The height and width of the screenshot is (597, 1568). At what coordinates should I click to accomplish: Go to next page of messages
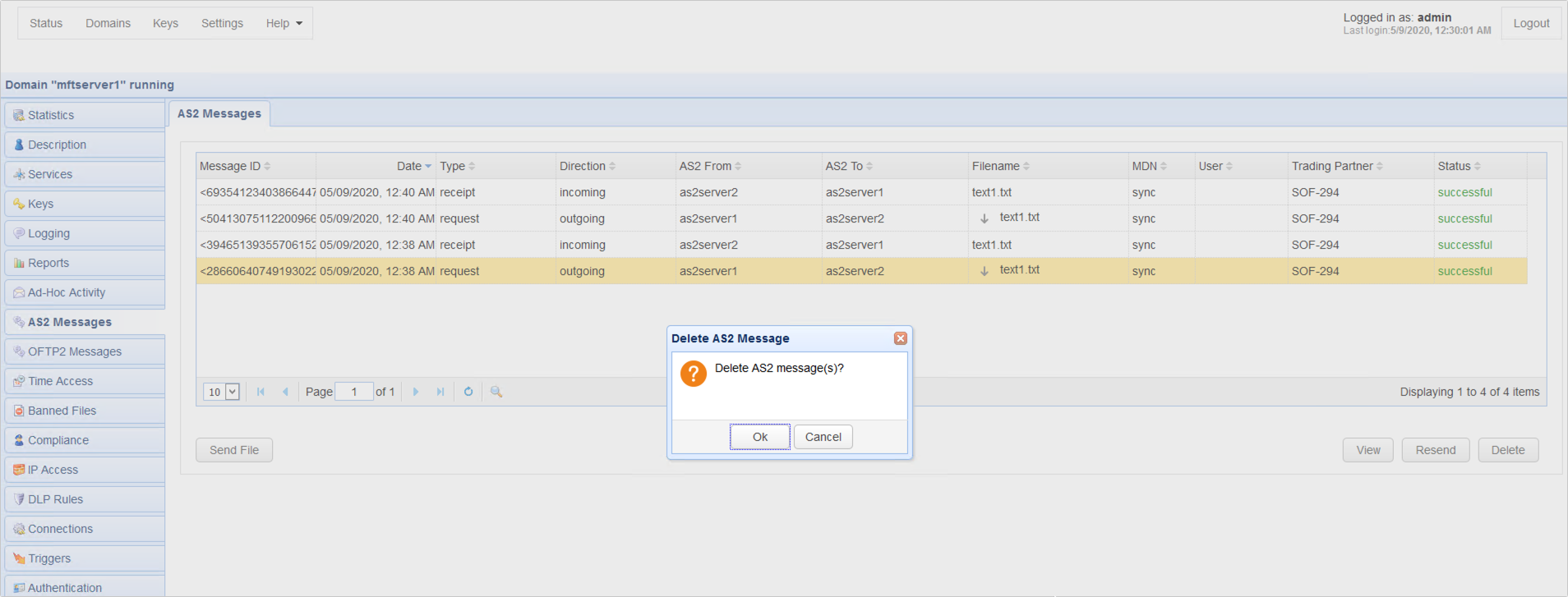click(416, 392)
